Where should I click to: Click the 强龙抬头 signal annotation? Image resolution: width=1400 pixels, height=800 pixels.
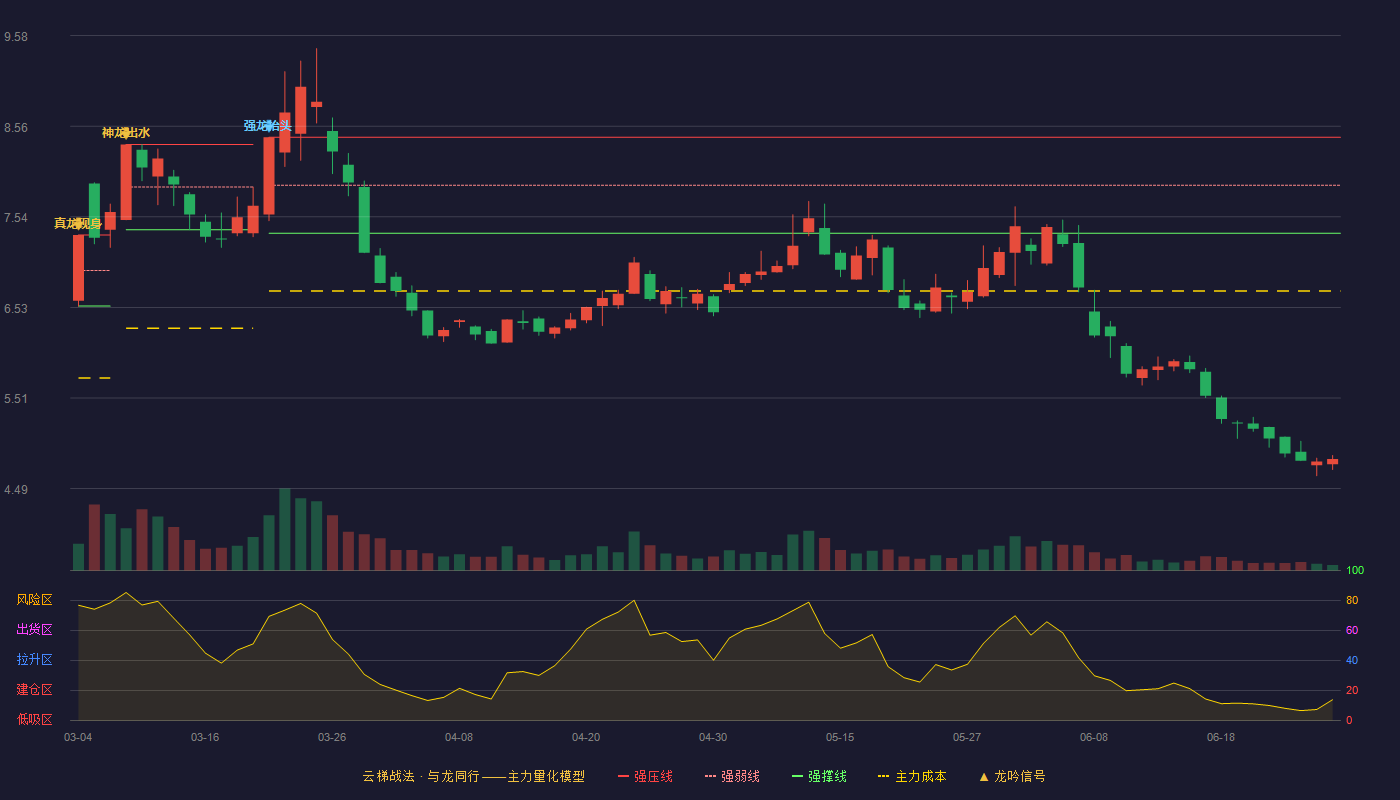[x=268, y=126]
